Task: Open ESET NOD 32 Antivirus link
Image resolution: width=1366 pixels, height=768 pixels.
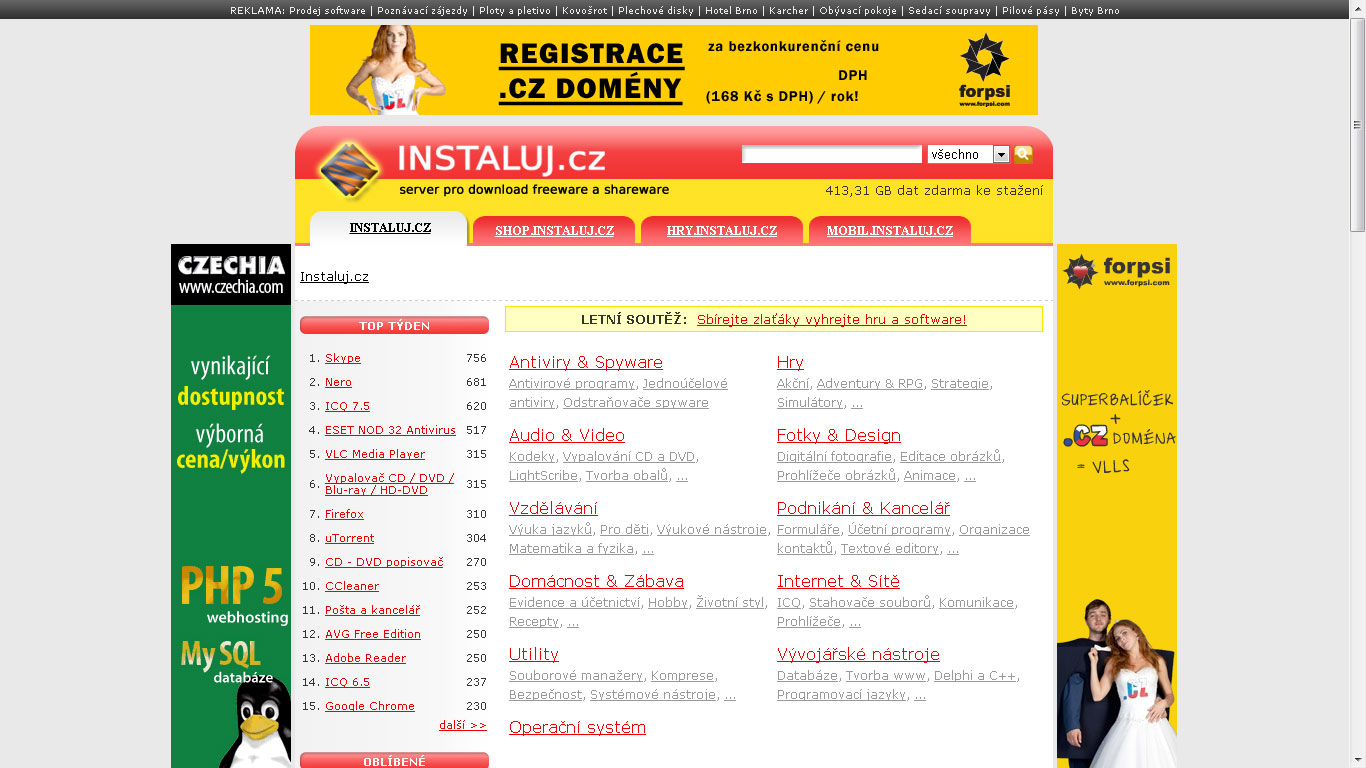Action: tap(390, 430)
